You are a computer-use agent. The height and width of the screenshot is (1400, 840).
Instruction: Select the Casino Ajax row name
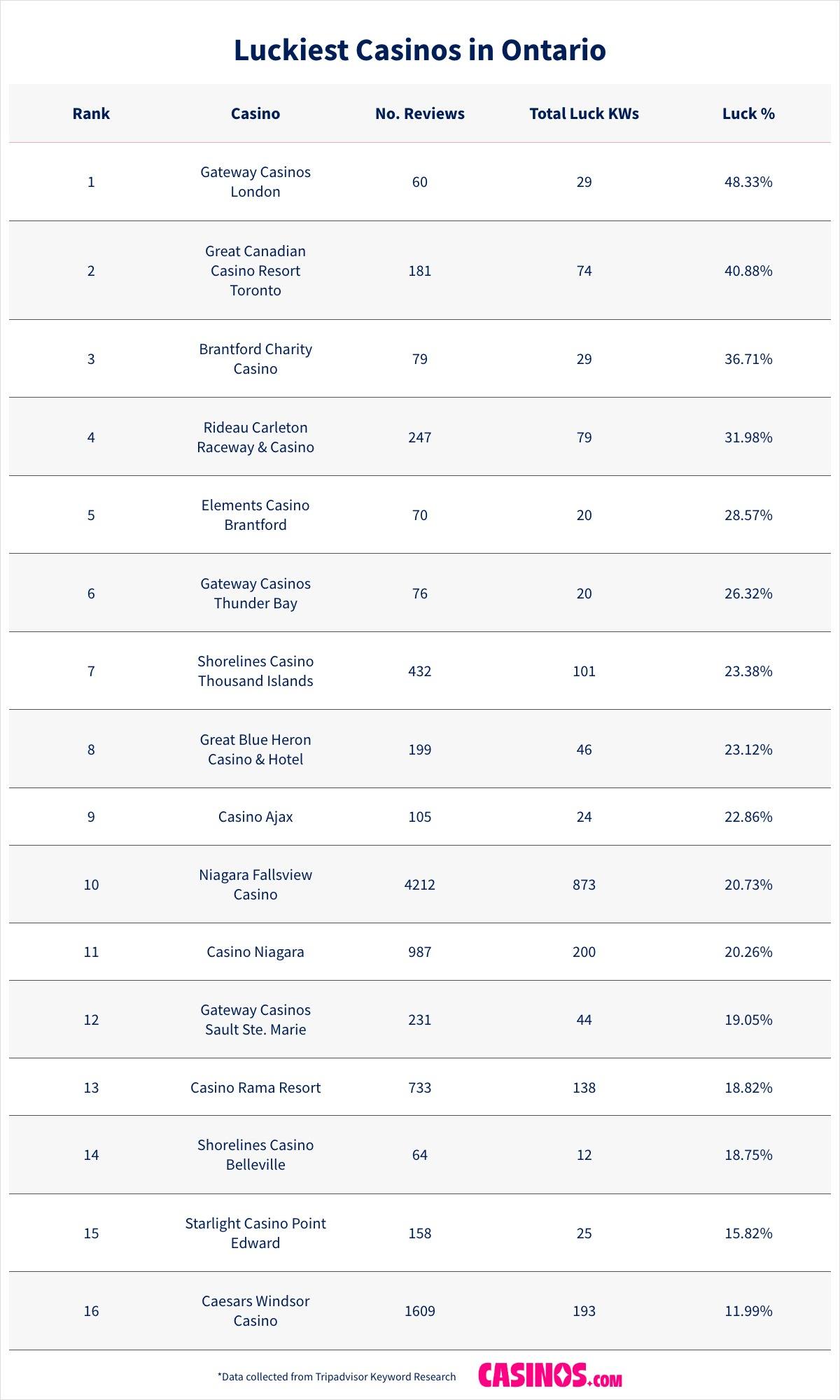255,817
